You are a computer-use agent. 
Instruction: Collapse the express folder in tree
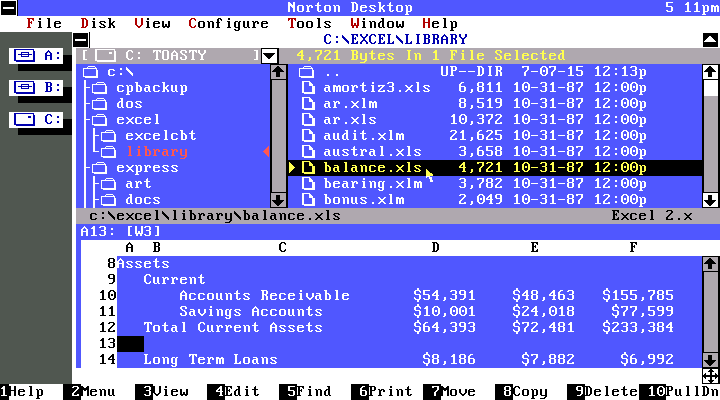click(x=99, y=168)
